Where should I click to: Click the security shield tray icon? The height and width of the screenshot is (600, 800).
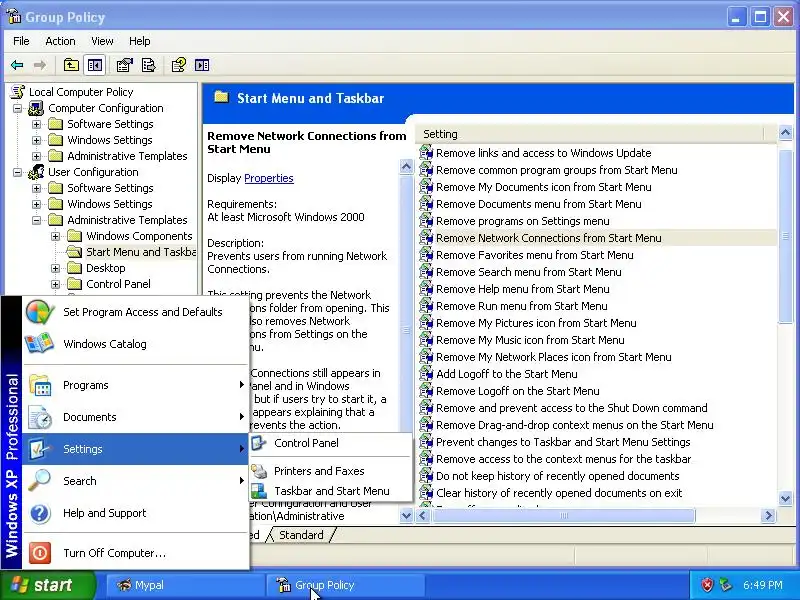click(707, 585)
